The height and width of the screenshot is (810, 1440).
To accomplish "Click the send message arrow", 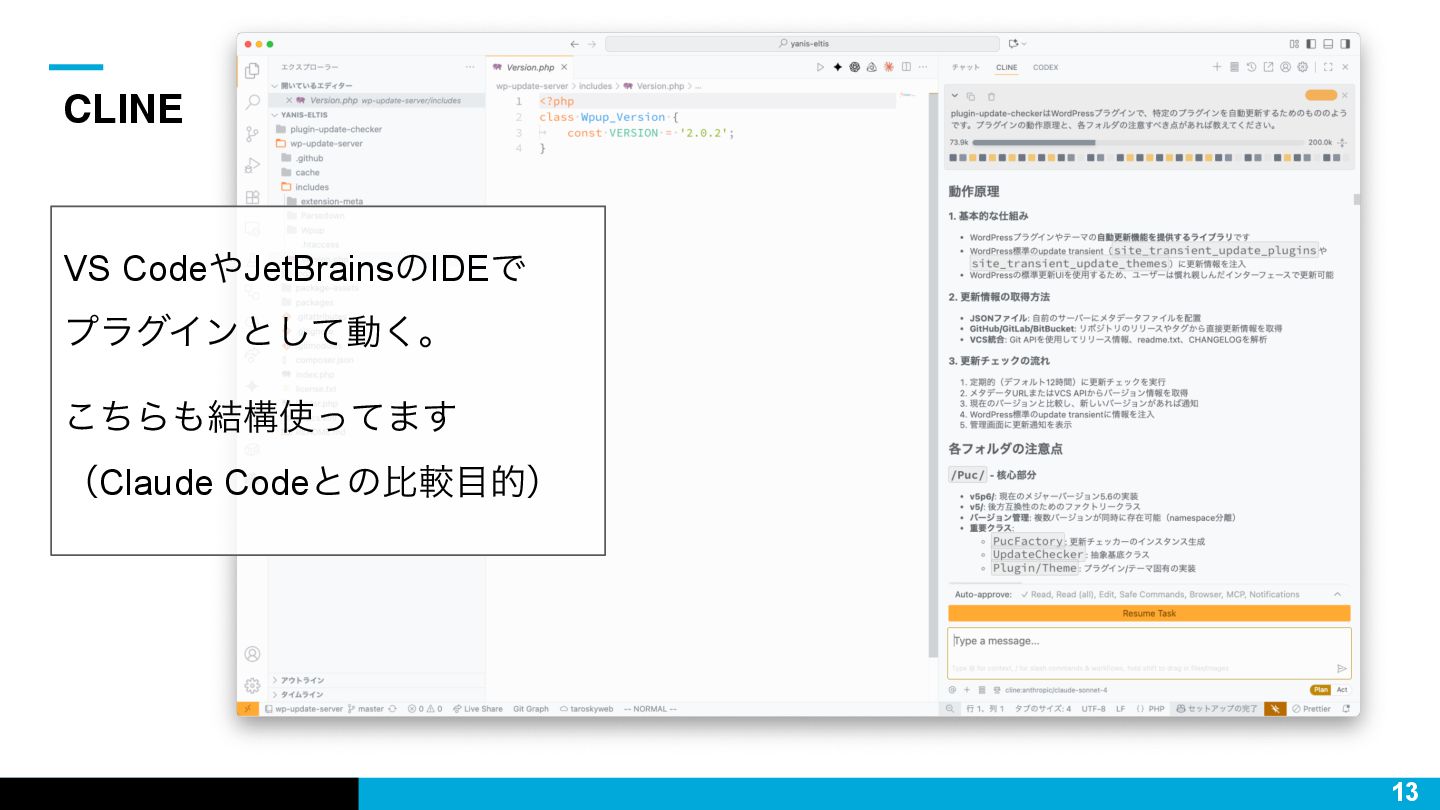I will [x=1341, y=668].
